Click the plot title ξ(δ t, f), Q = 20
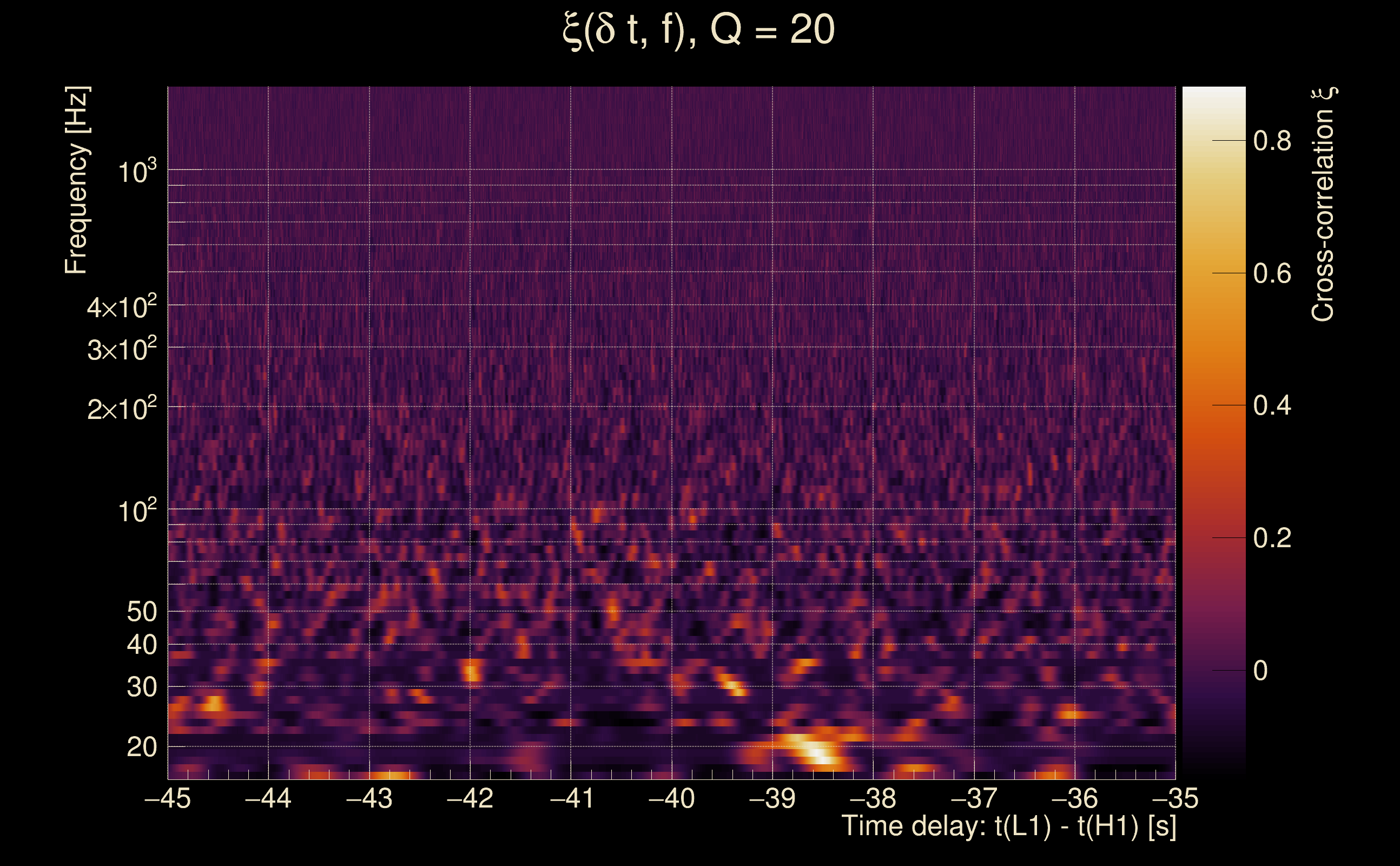Image resolution: width=1400 pixels, height=866 pixels. [x=698, y=30]
